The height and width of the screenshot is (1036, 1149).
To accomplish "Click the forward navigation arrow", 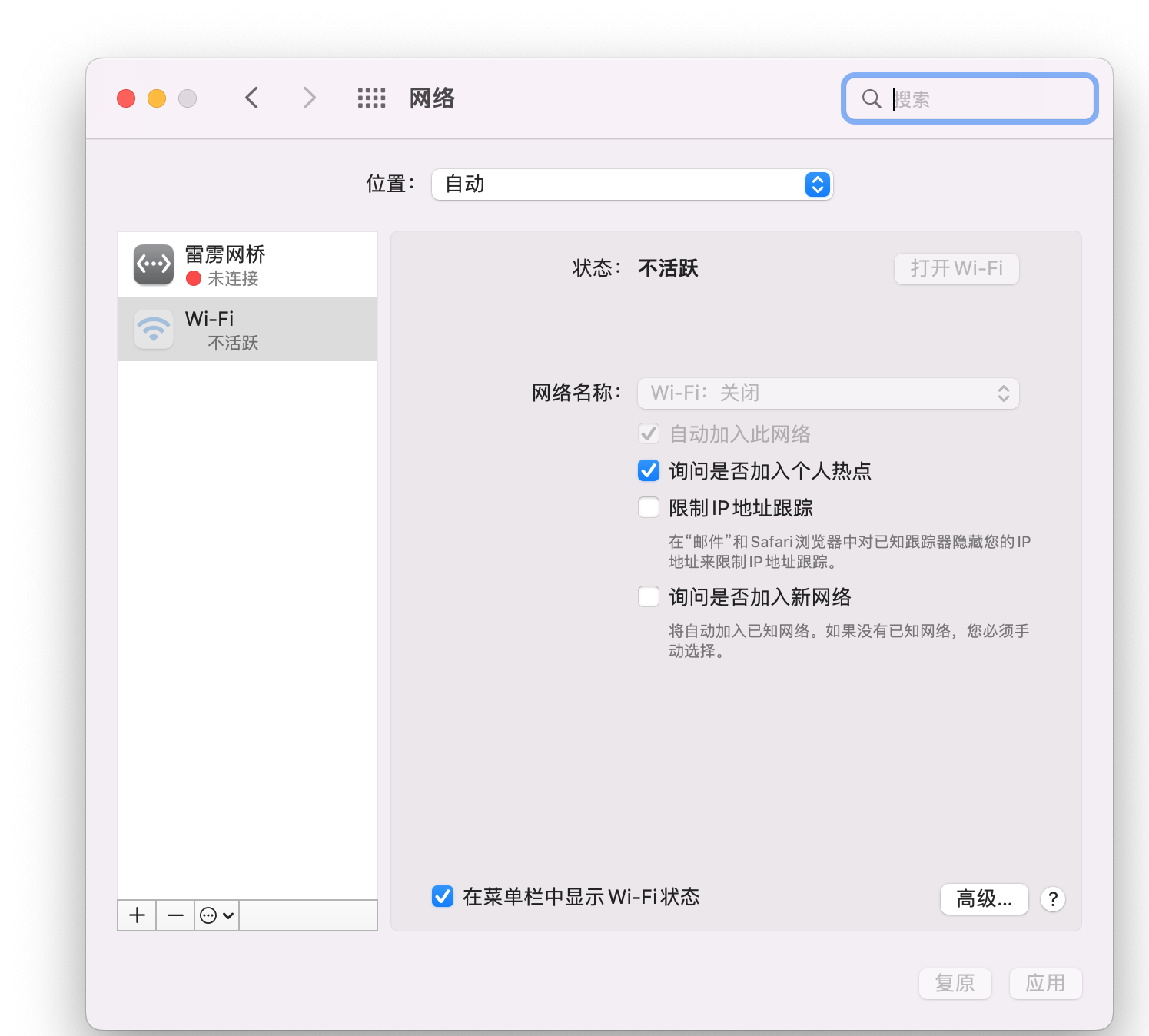I will tap(308, 98).
